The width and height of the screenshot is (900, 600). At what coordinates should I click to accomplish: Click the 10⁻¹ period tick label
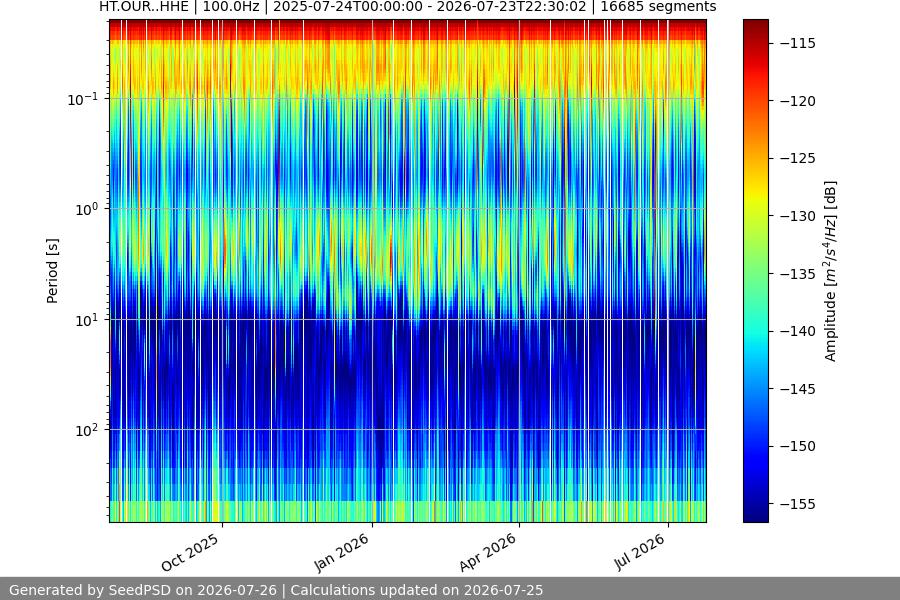pyautogui.click(x=83, y=99)
